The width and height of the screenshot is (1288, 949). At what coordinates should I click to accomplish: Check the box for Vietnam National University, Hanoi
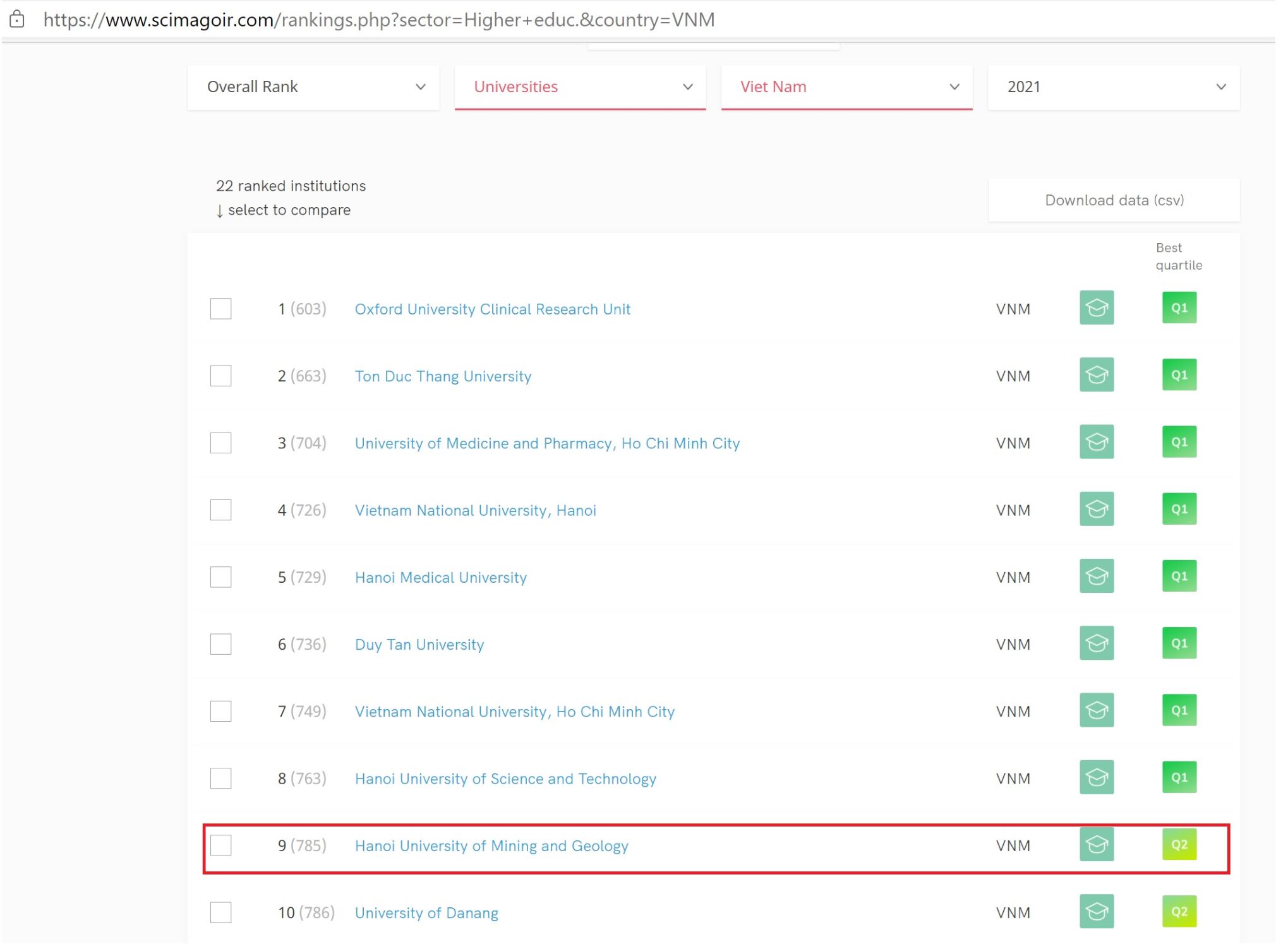[x=220, y=510]
